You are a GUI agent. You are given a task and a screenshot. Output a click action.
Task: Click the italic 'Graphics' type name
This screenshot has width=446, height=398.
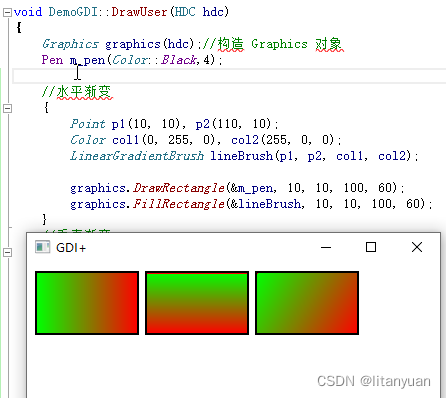tap(70, 44)
